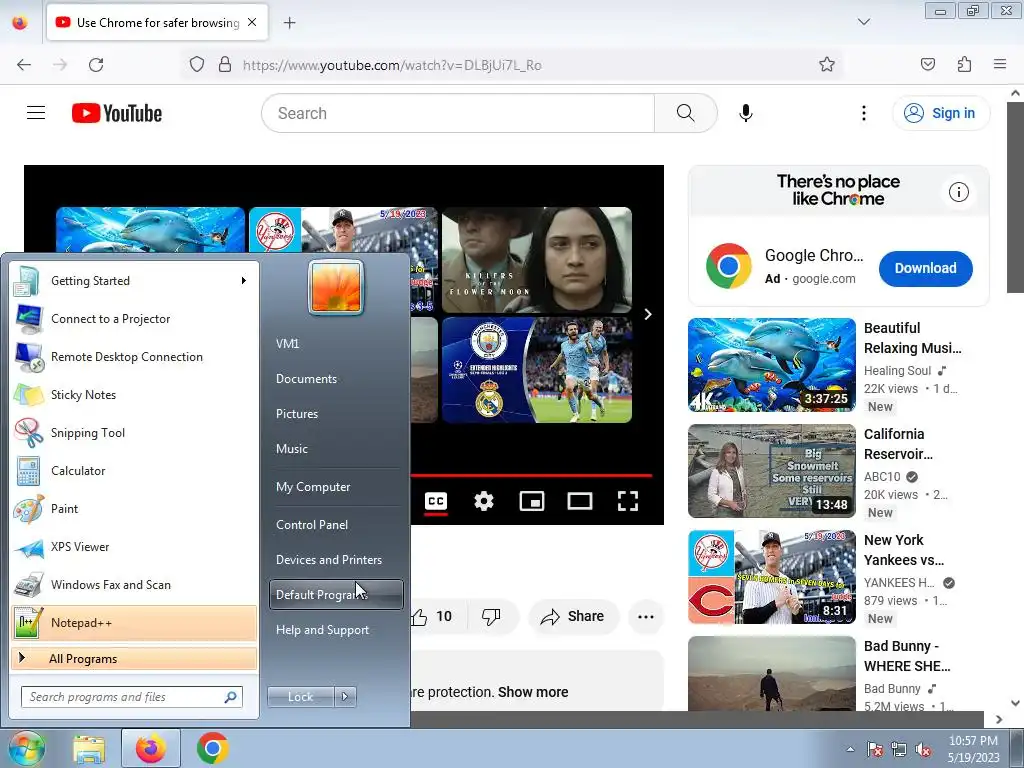The width and height of the screenshot is (1024, 768).
Task: Open XPS Viewer
Action: pos(134,547)
